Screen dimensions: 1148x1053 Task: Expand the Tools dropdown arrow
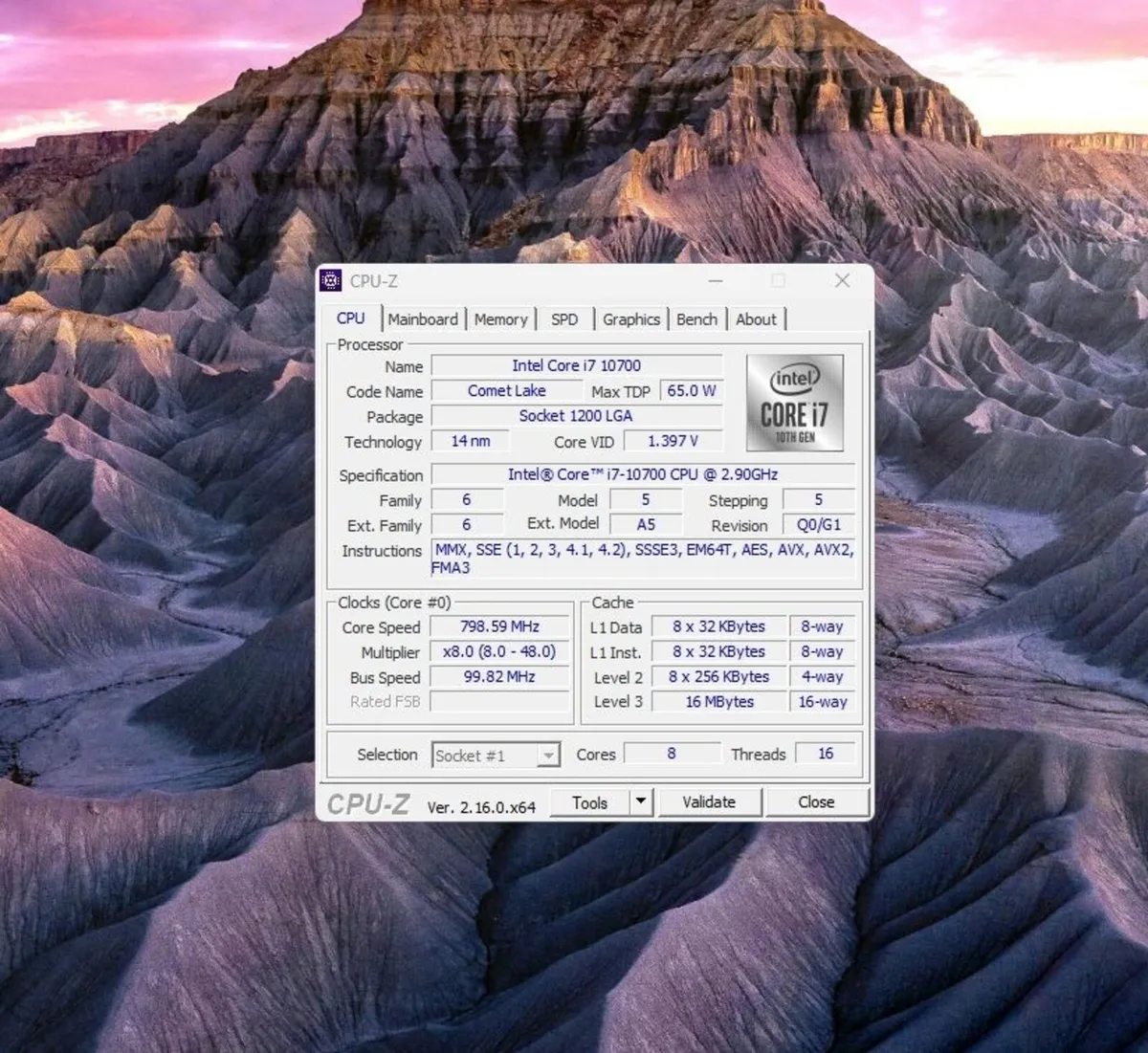click(x=641, y=802)
